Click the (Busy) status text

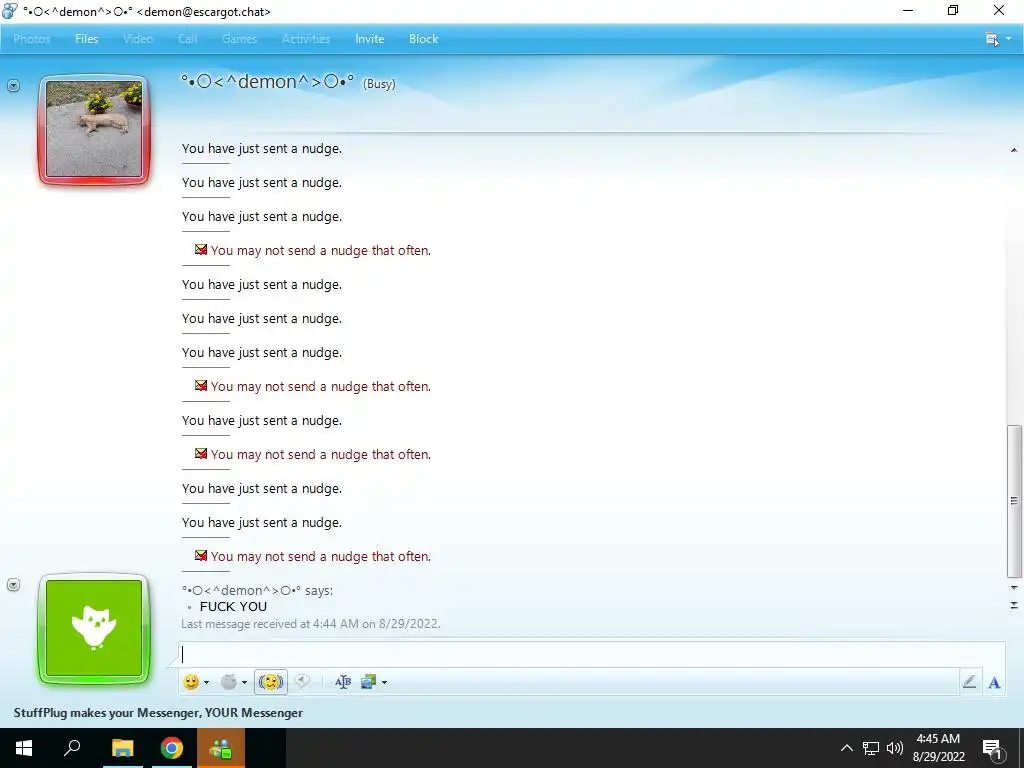pos(379,84)
